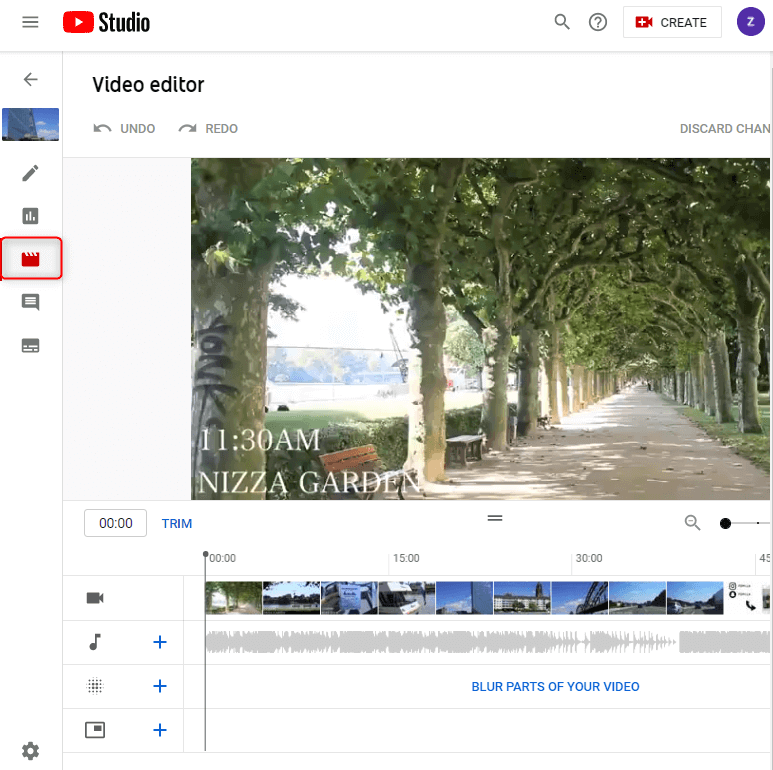Open the Subtitles icon in sidebar
773x770 pixels.
point(31,346)
